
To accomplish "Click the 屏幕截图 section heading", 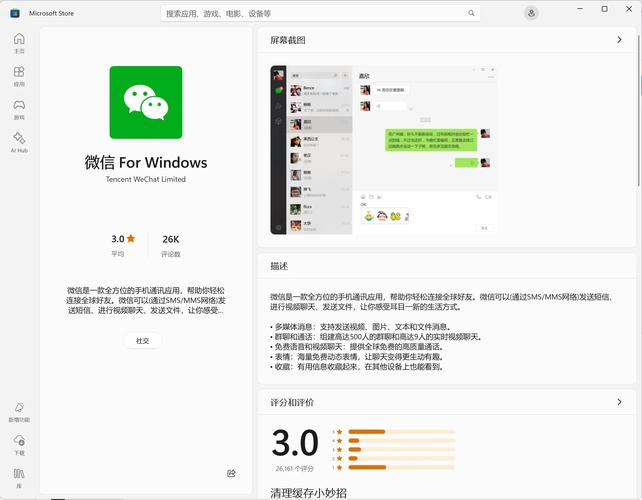I will point(288,40).
